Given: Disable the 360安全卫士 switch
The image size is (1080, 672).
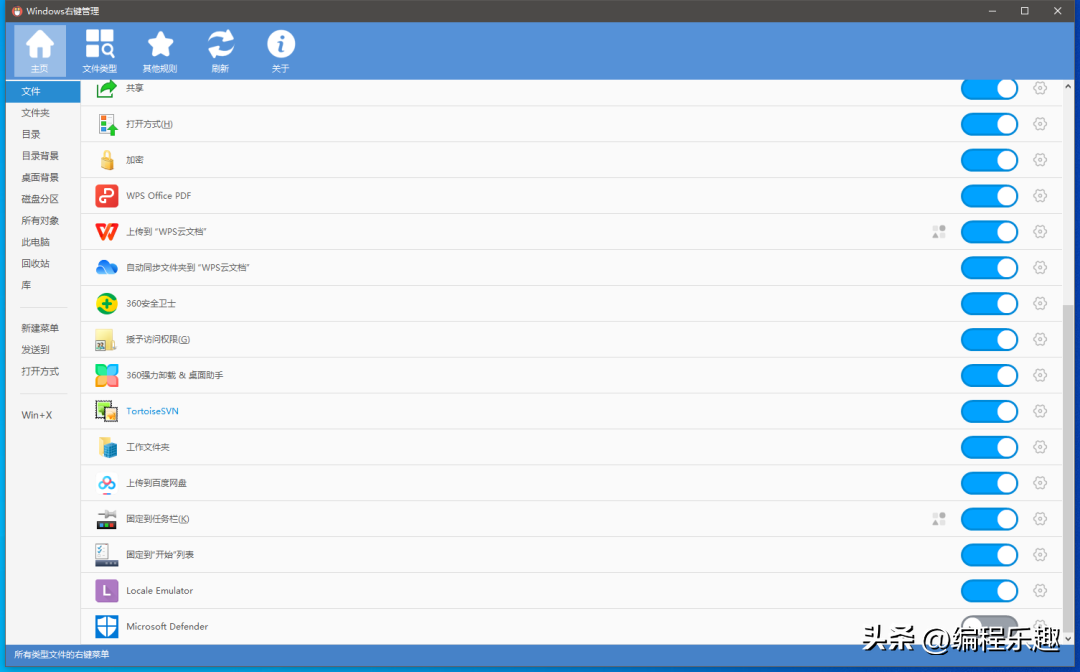Looking at the screenshot, I should [x=989, y=303].
